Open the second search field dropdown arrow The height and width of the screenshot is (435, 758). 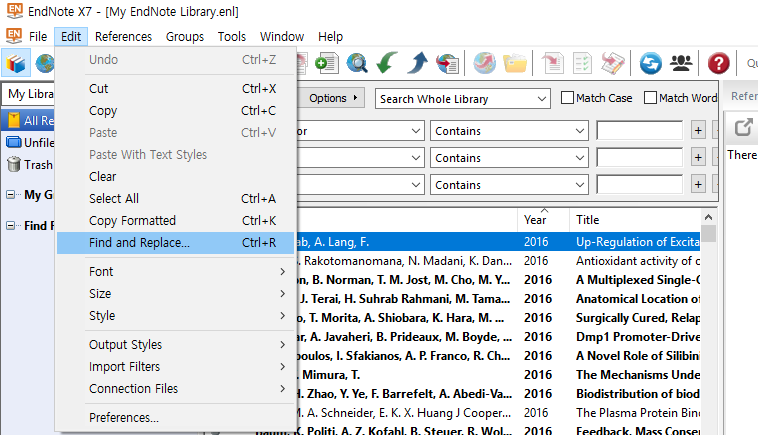point(415,158)
